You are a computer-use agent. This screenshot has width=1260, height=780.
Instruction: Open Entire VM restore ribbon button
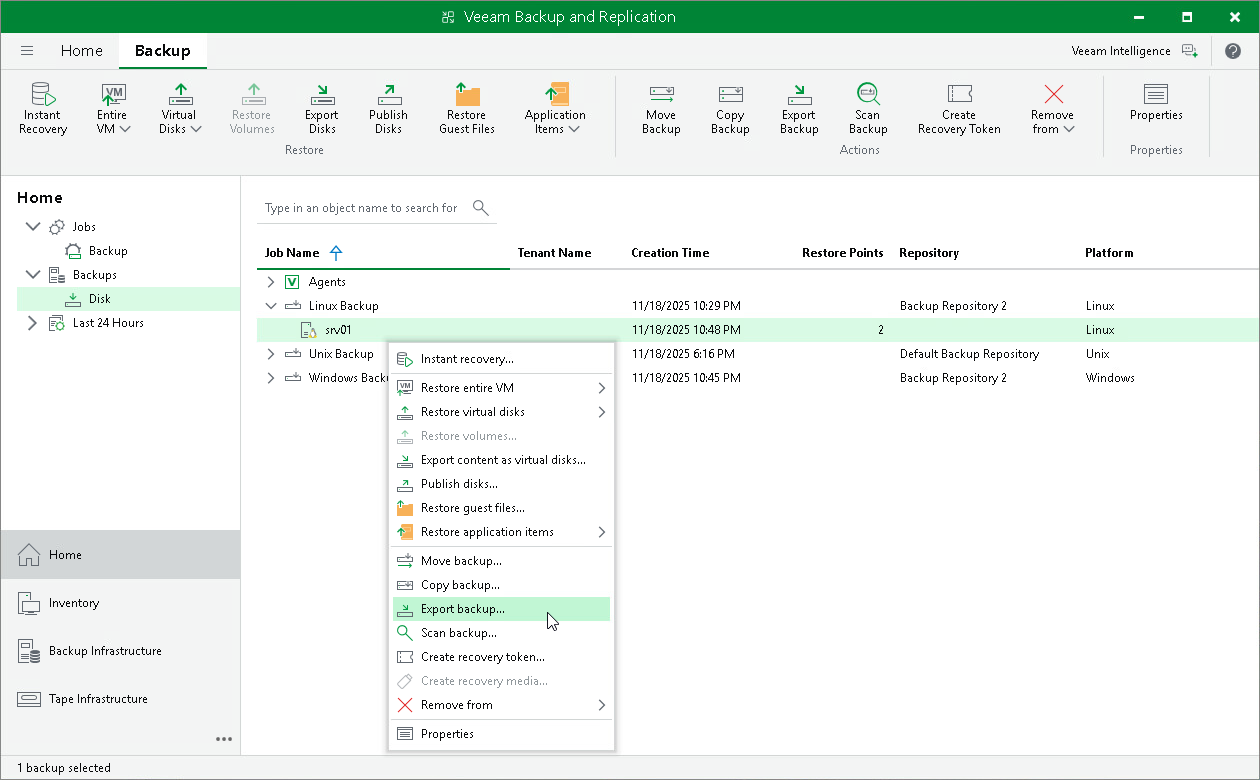click(113, 108)
